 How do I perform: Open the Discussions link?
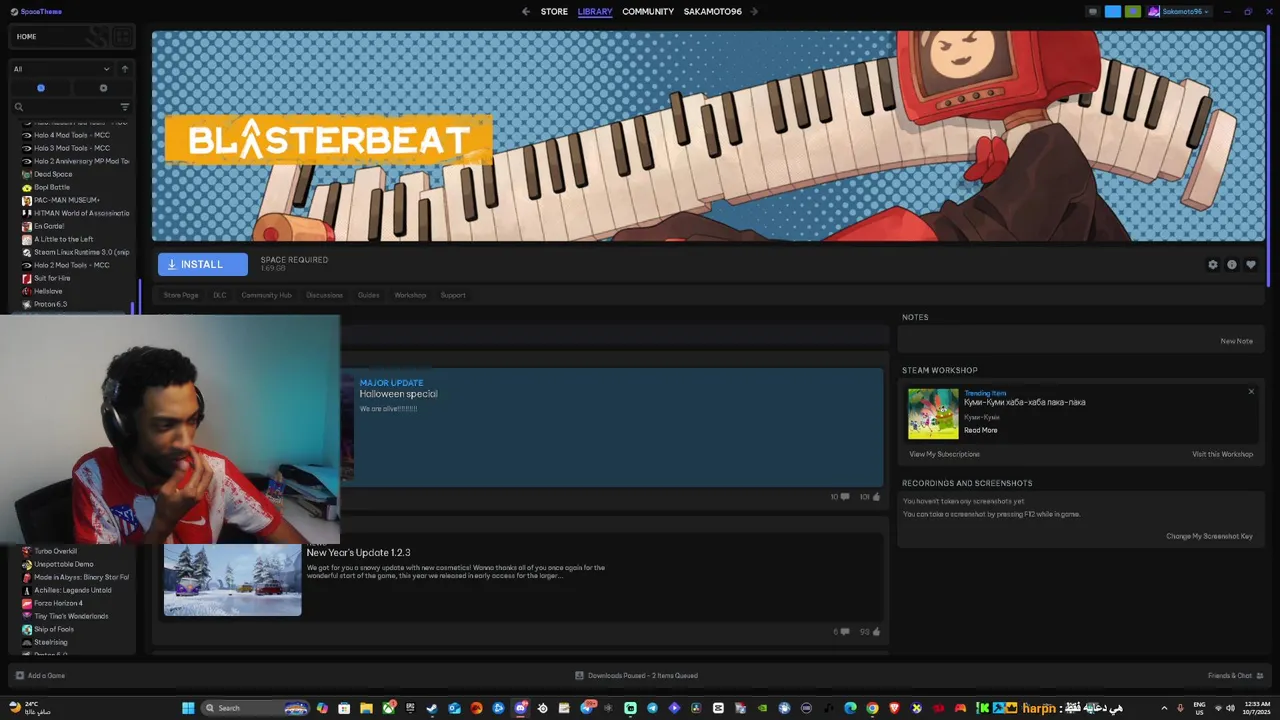tap(324, 295)
